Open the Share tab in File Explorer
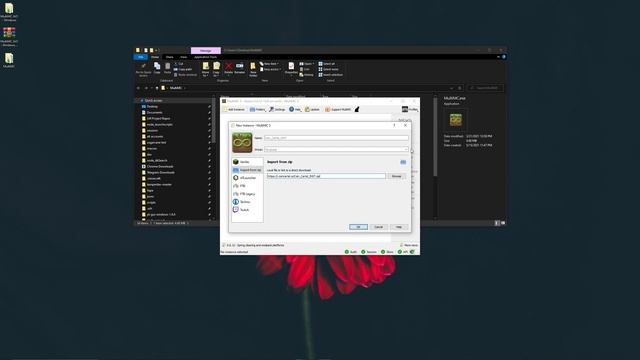This screenshot has width=640, height=360. point(169,57)
